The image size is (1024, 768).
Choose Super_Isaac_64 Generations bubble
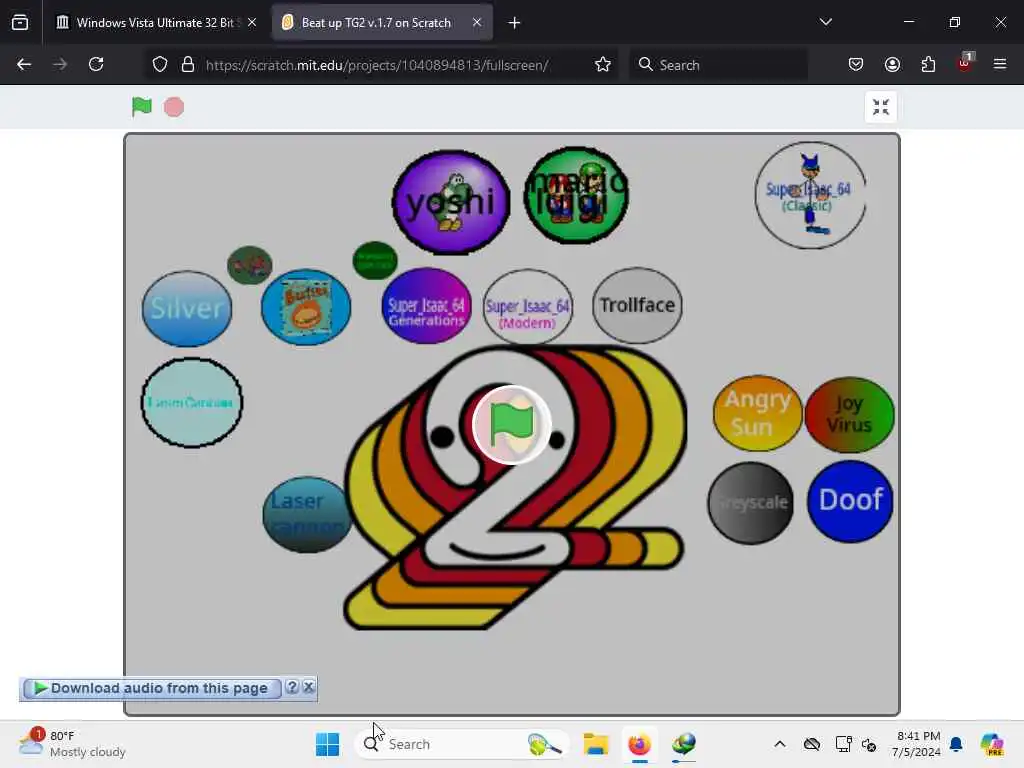pos(426,306)
